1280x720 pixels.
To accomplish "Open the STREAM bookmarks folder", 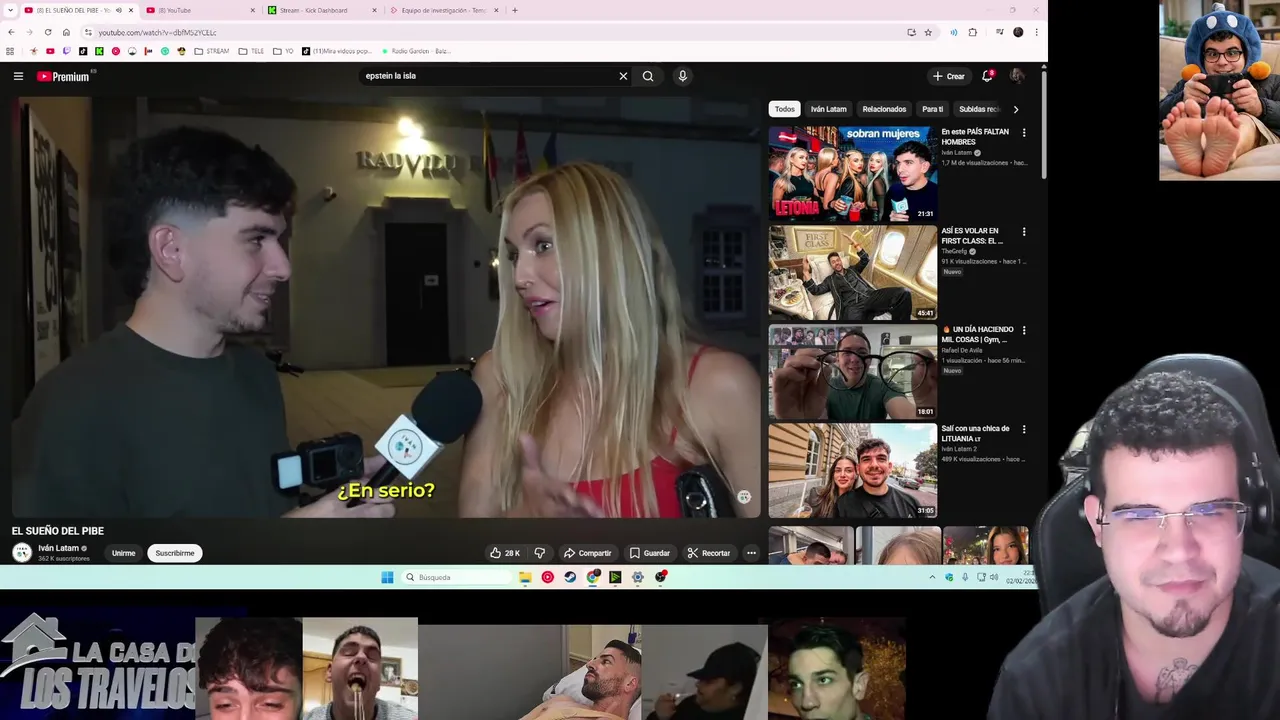I will pos(211,51).
